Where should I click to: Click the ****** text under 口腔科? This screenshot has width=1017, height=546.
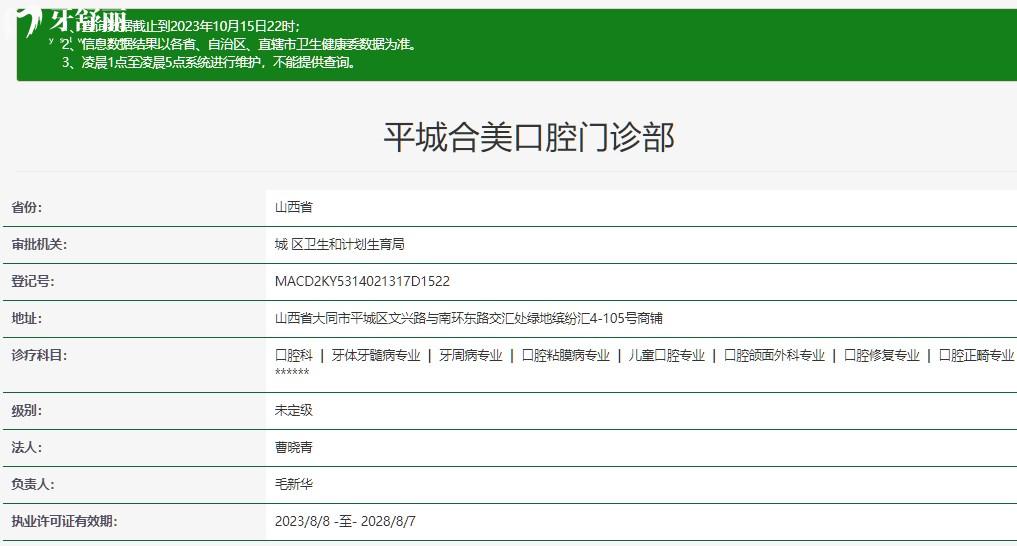(x=292, y=372)
